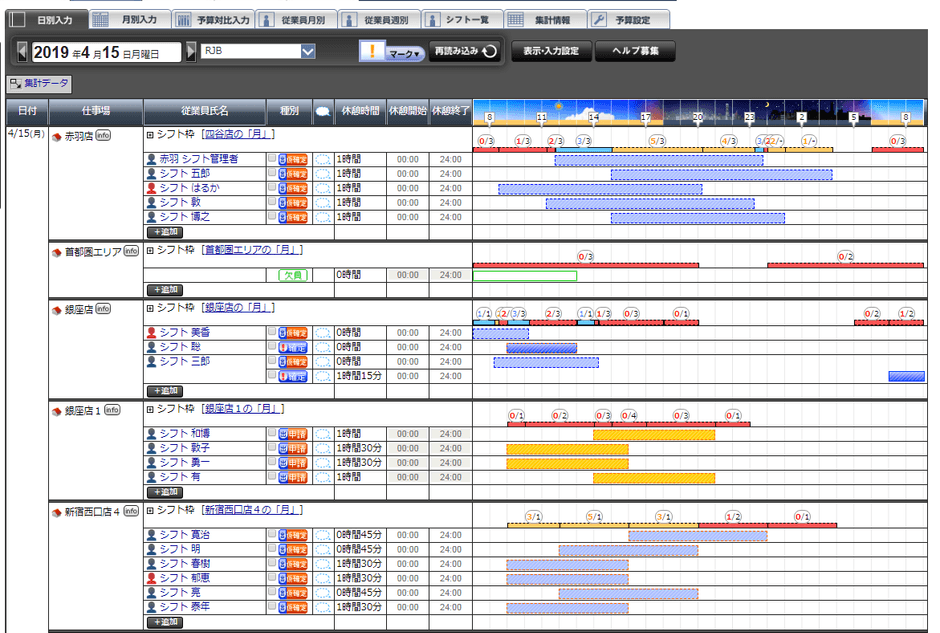Screen dimensions: 940x633
Task: Click the 申請 status icon for シフト 和博
Action: 292,434
